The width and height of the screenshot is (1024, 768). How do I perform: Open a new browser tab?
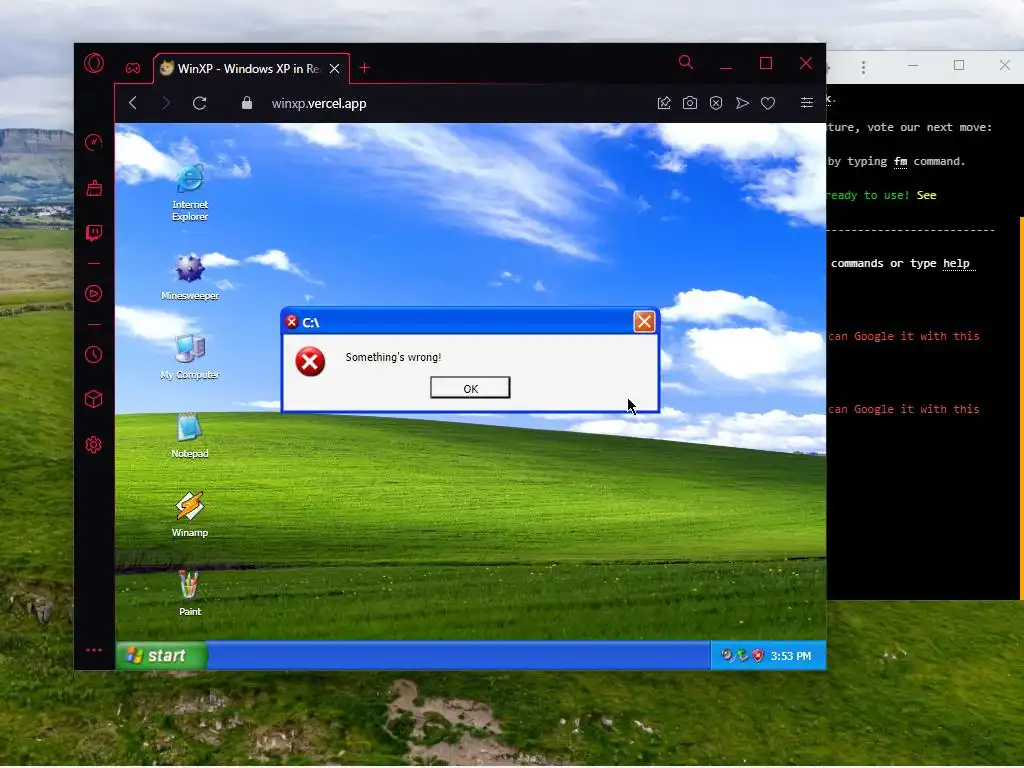pos(364,68)
